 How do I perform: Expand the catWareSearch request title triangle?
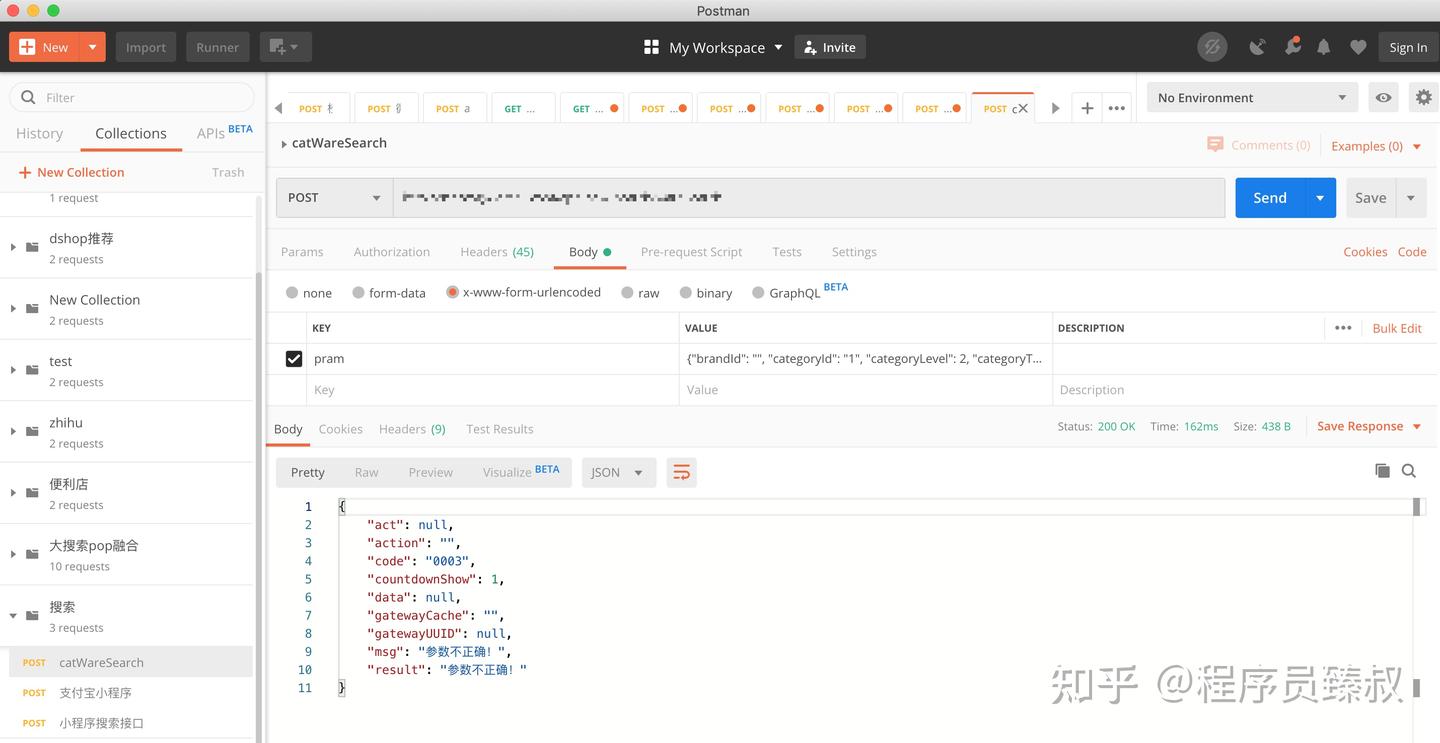(284, 144)
